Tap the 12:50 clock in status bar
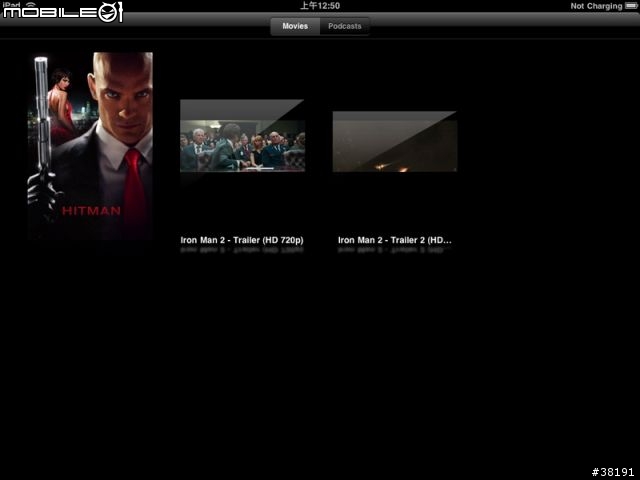This screenshot has height=480, width=640. [320, 6]
